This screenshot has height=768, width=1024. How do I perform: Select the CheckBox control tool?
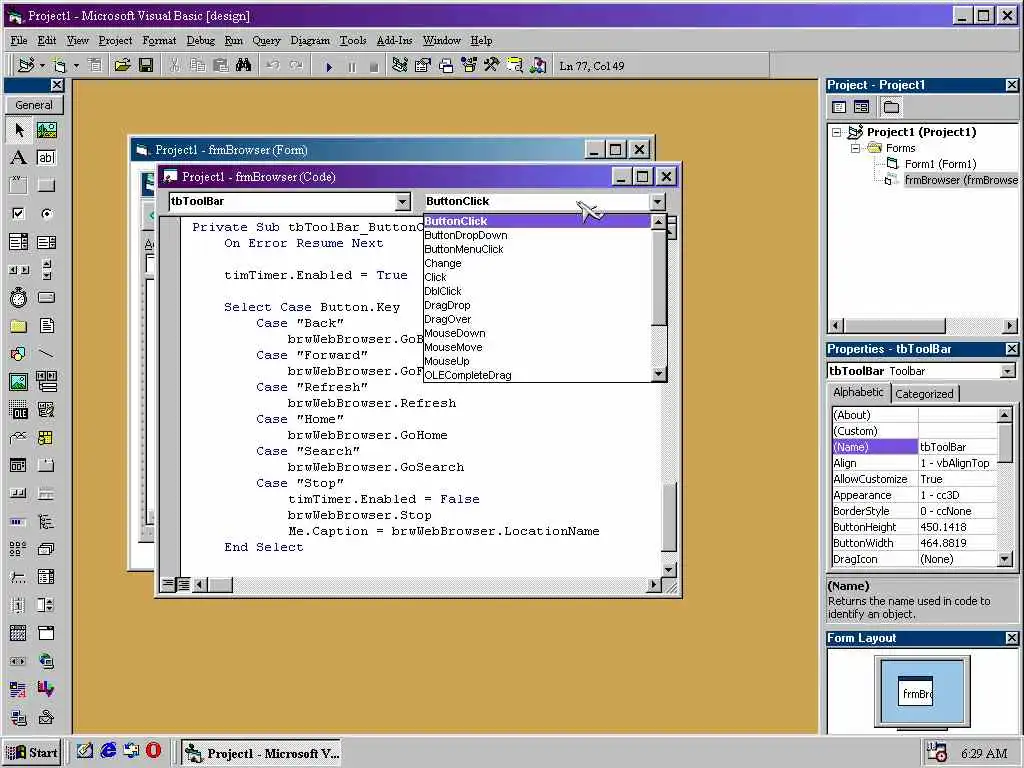pos(18,214)
